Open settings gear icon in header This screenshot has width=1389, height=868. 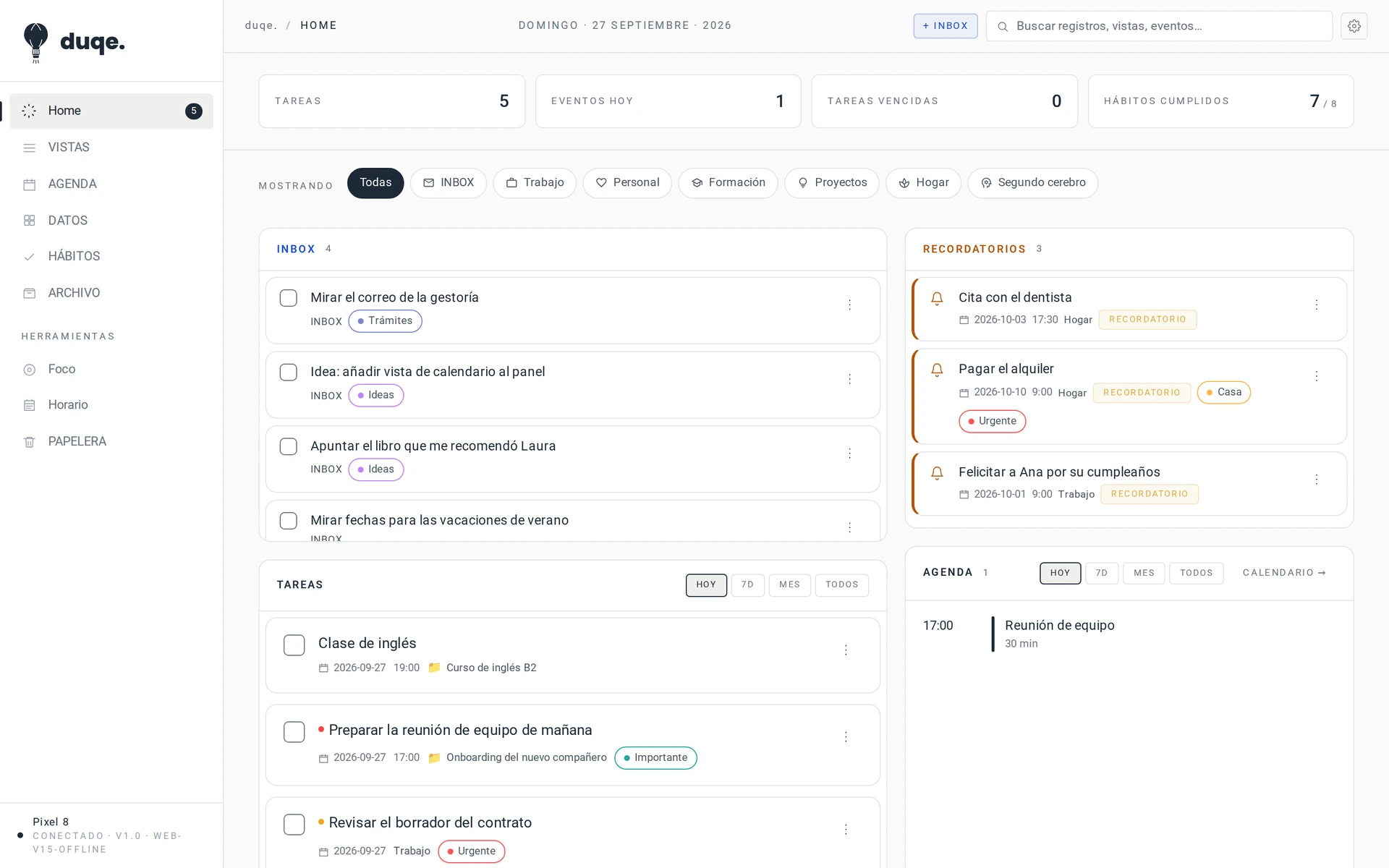pos(1354,26)
